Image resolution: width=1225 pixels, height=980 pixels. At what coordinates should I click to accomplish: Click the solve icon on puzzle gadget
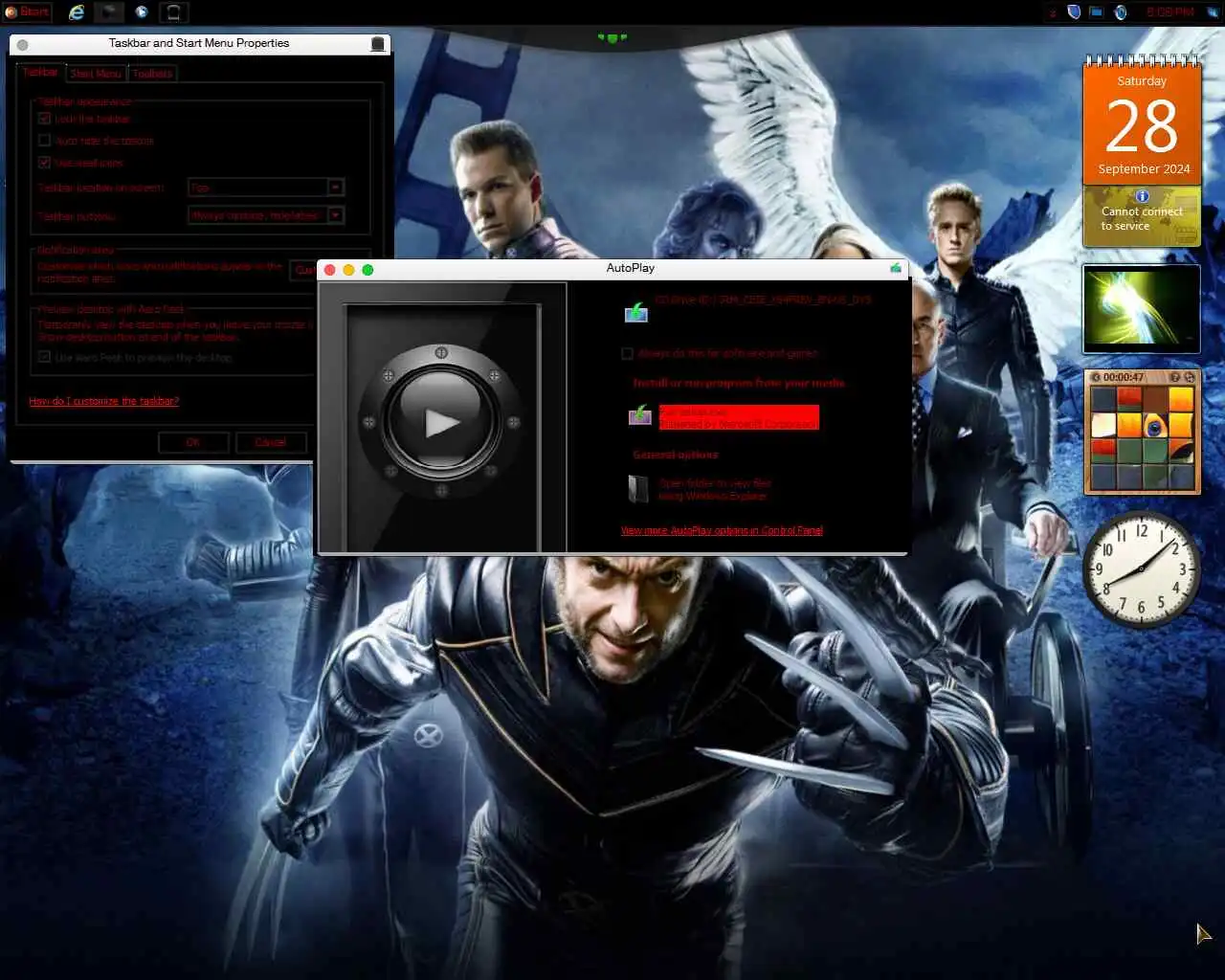(1189, 377)
